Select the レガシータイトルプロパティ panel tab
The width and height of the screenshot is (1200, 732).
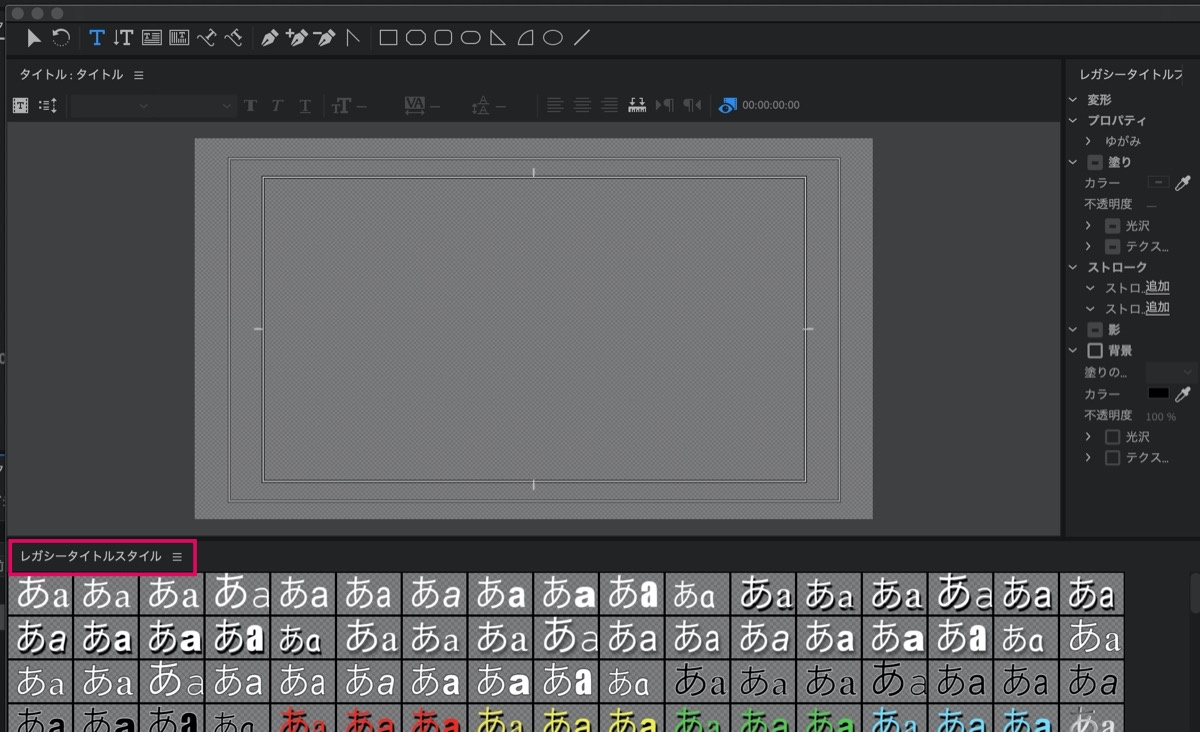(1131, 75)
